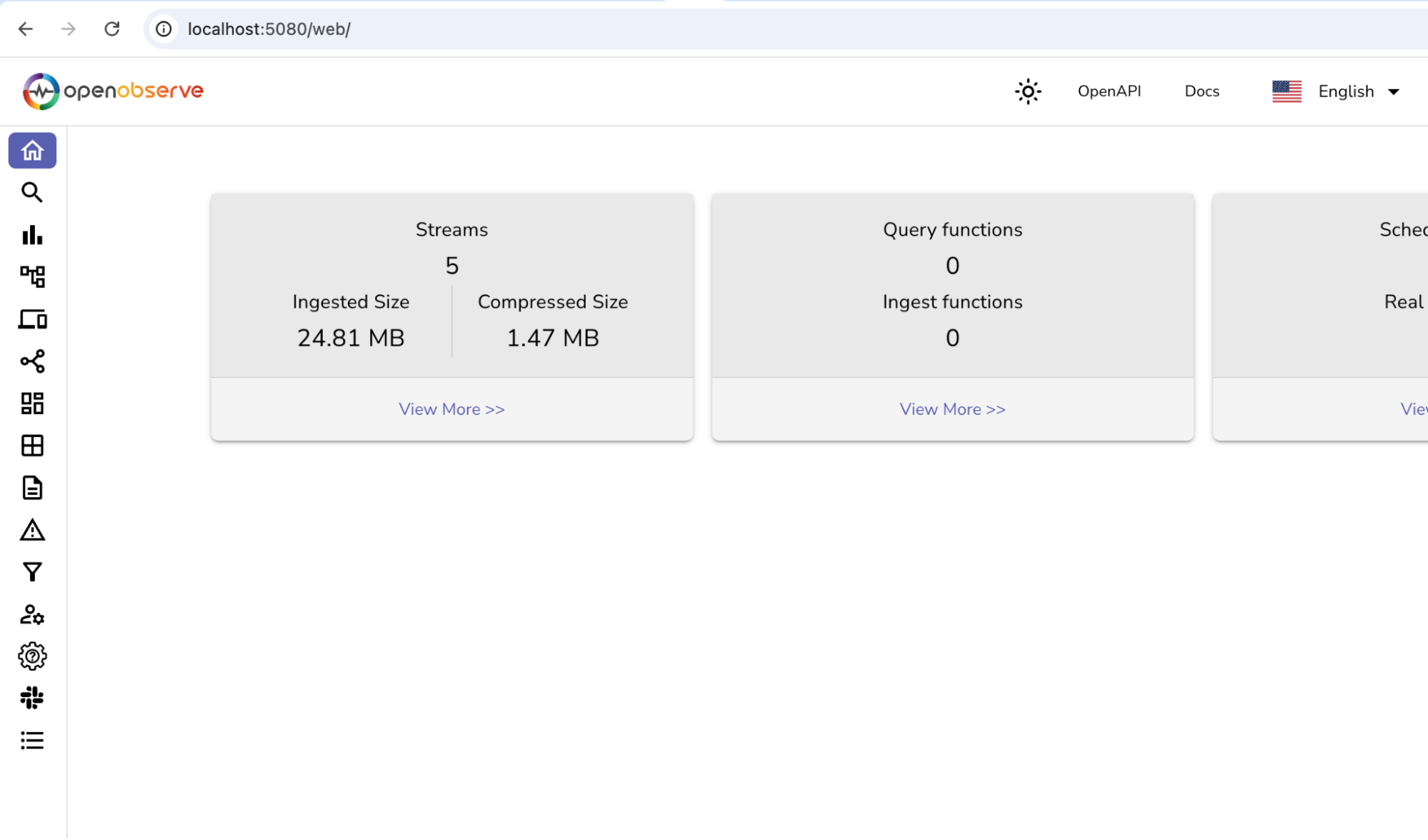
Task: Open OpenAPI documentation menu item
Action: pyautogui.click(x=1109, y=91)
